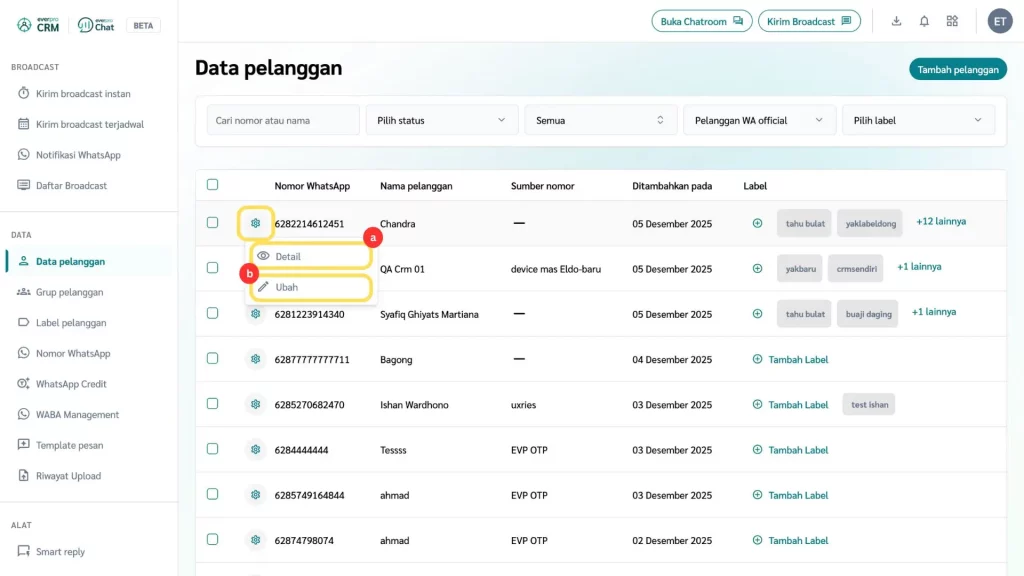Click the download icon in top bar
The width and height of the screenshot is (1024, 576).
[896, 21]
